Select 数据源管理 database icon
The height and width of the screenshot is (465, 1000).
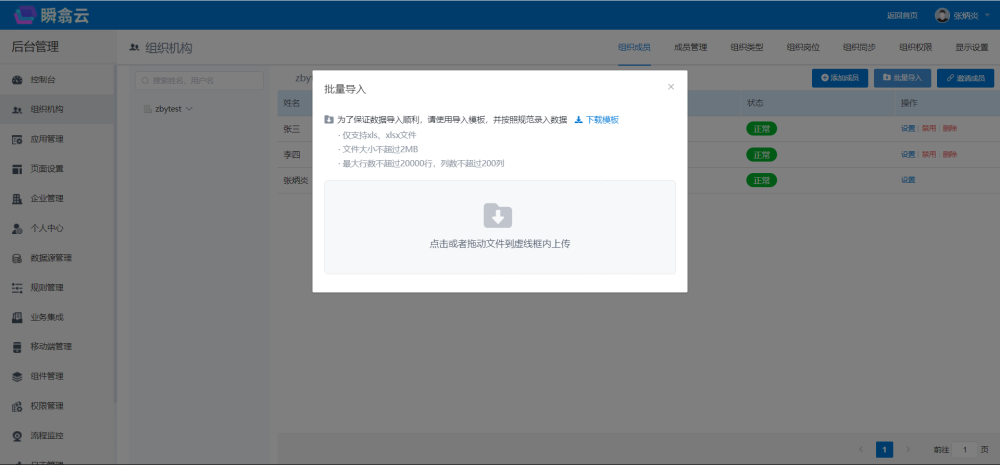pyautogui.click(x=17, y=258)
